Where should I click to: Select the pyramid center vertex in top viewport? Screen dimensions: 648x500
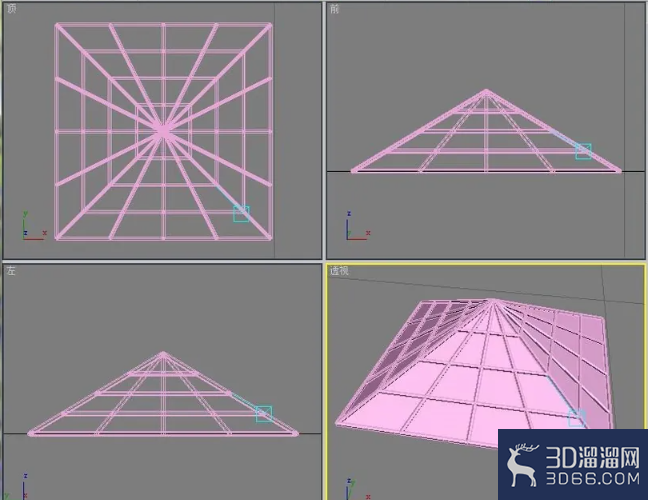click(163, 131)
